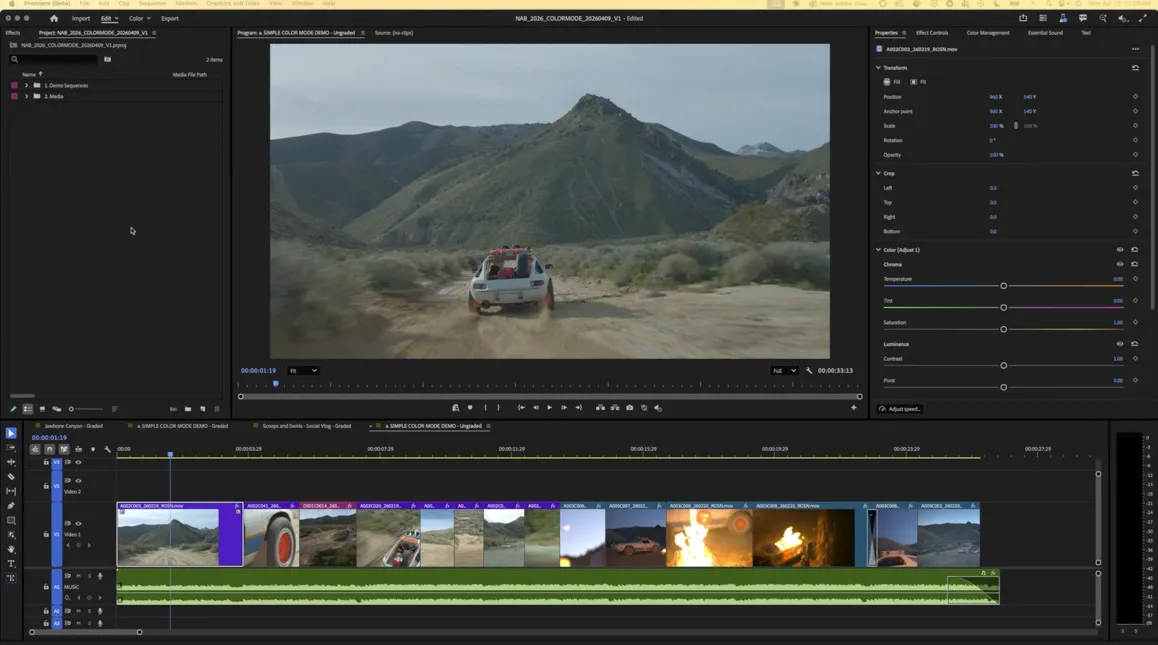Switch to the Effect Controls tab
This screenshot has height=645, width=1158.
point(931,33)
